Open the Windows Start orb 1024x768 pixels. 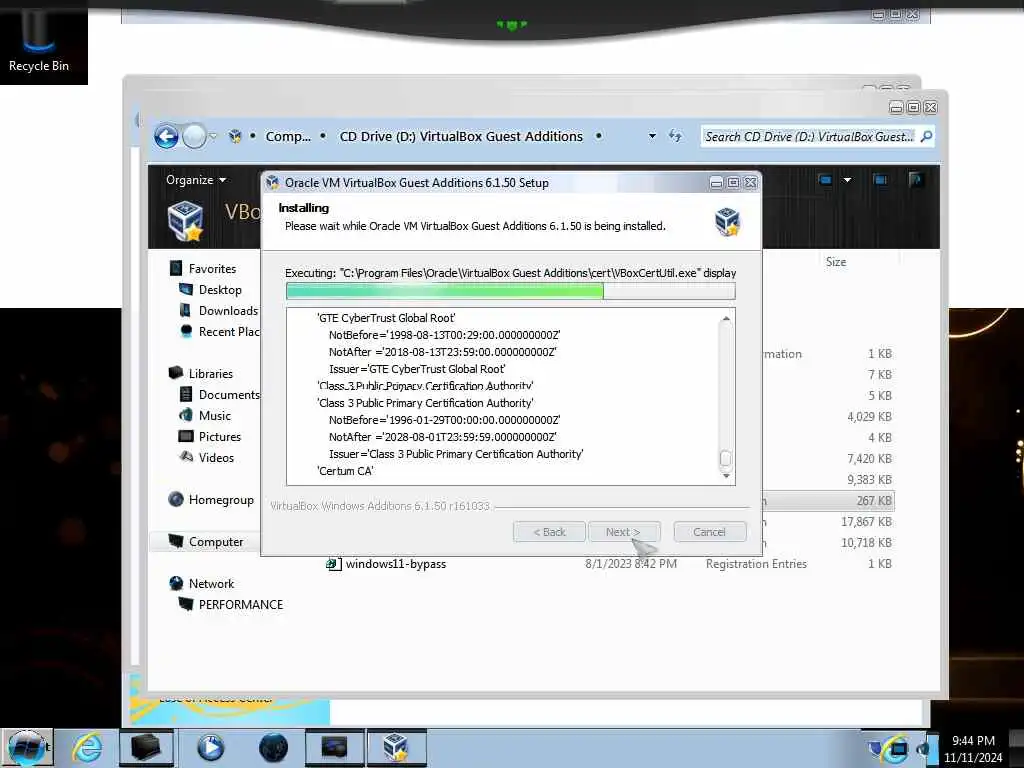pos(27,748)
